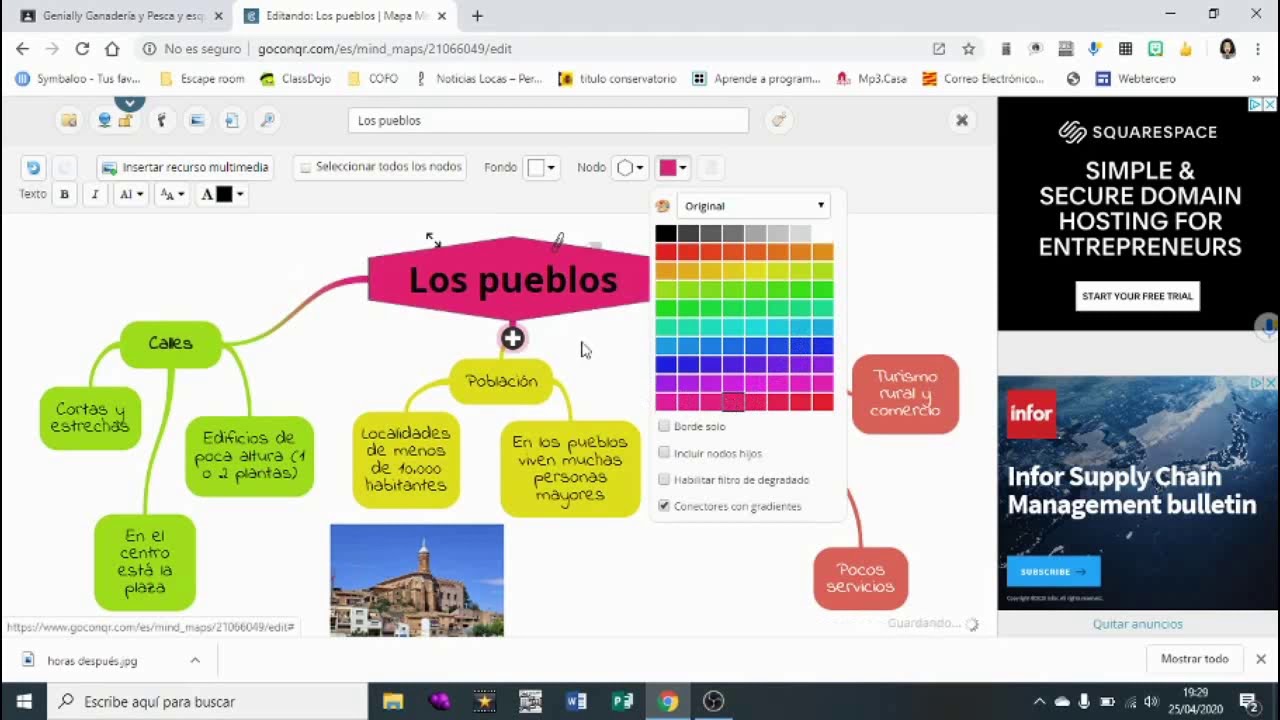Open the node color dropdown (pink swatch)
Viewport: 1280px width, 720px height.
(x=672, y=167)
